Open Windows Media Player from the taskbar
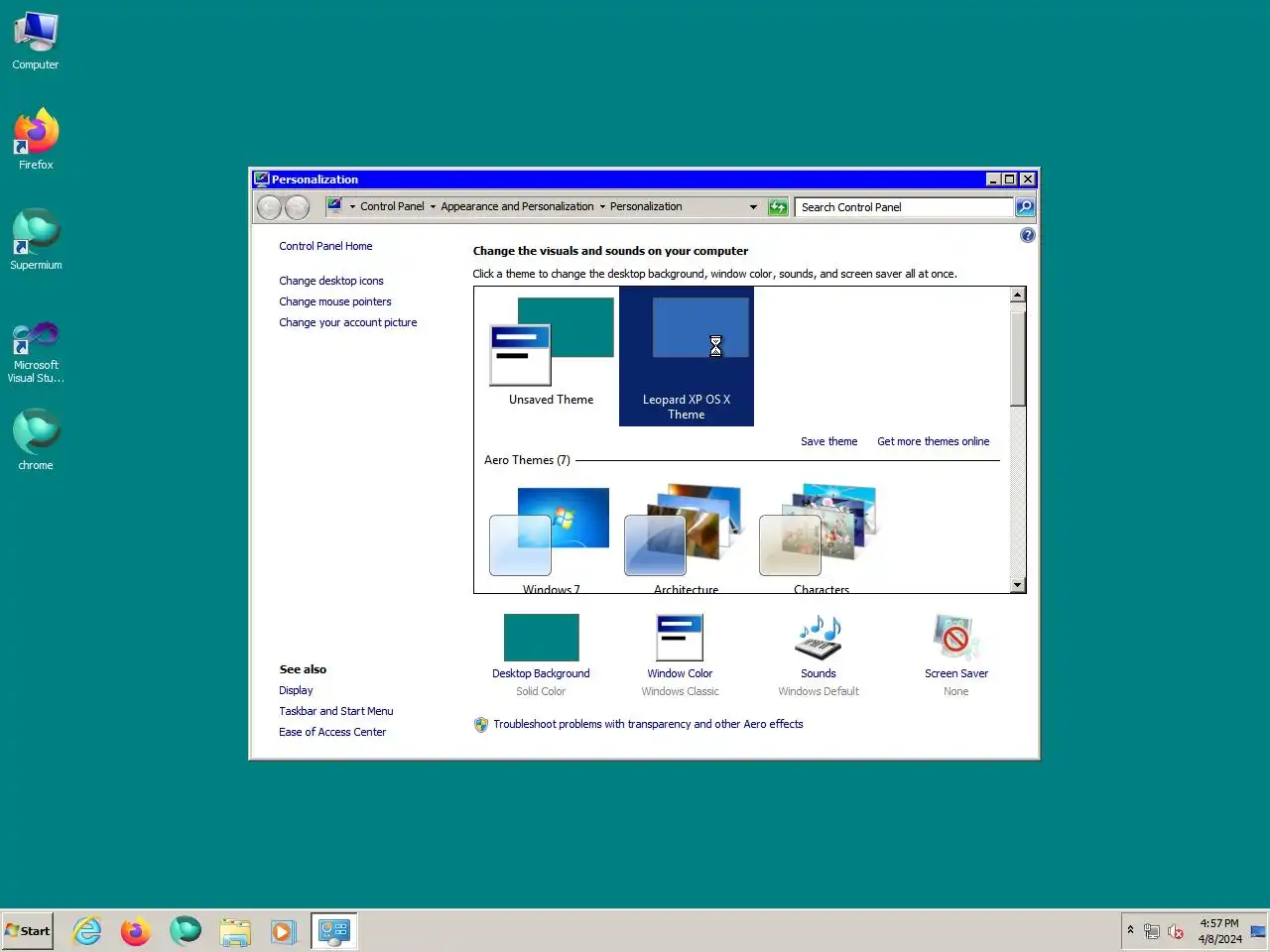Viewport: 1270px width, 952px height. pyautogui.click(x=283, y=931)
